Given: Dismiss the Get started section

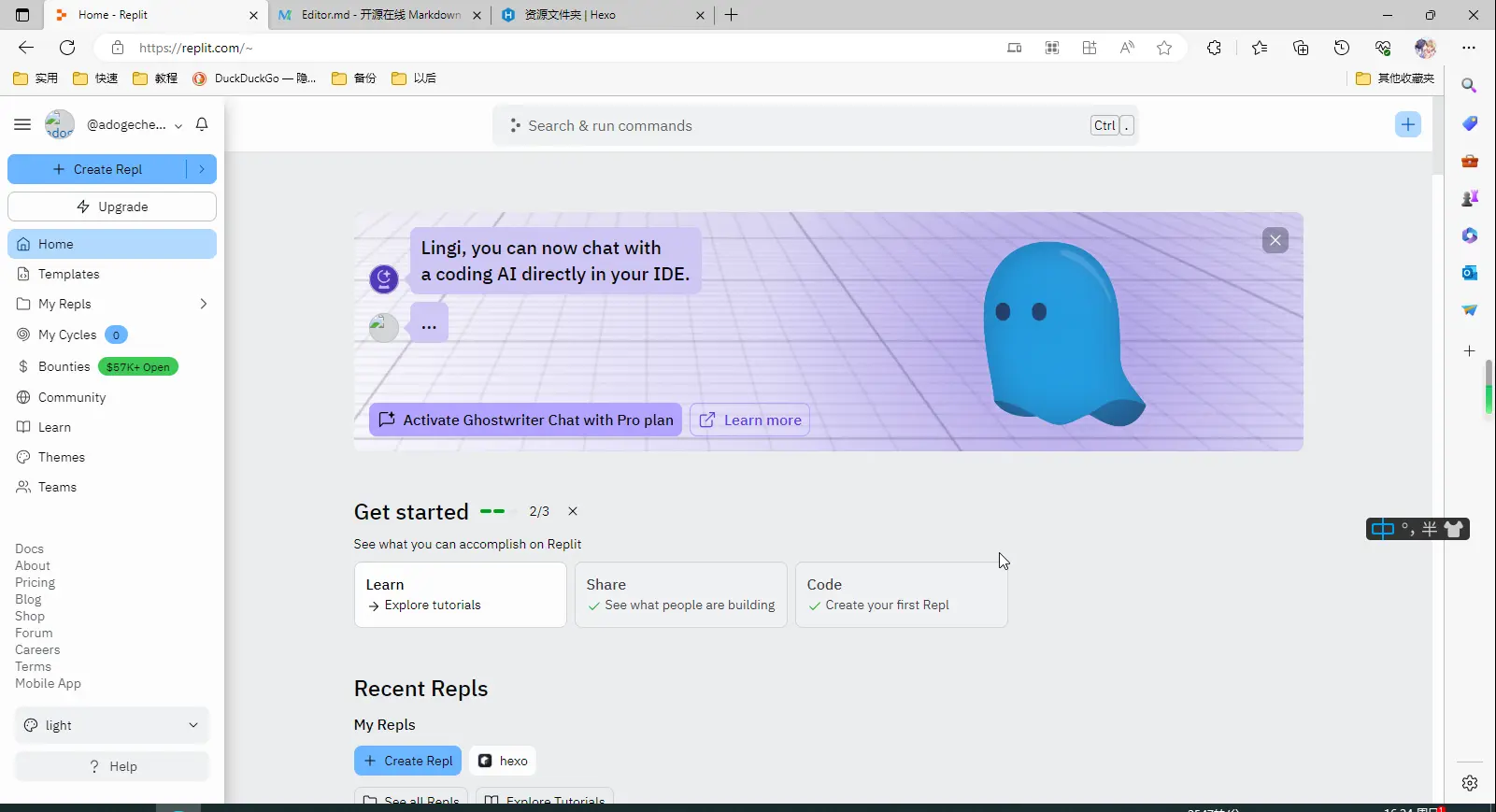Looking at the screenshot, I should click(573, 511).
